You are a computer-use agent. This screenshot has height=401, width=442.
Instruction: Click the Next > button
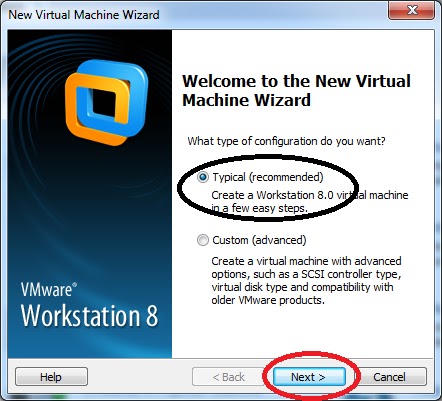[309, 377]
